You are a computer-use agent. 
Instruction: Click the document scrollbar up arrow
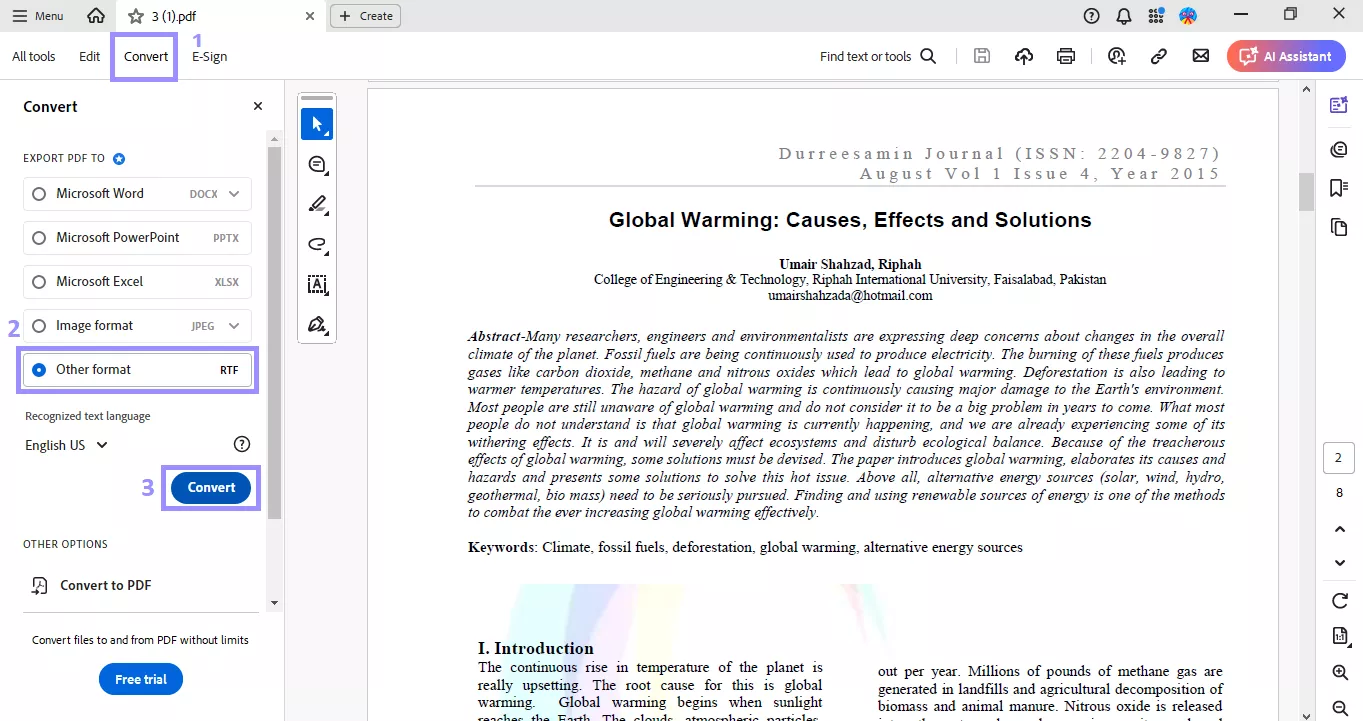point(1306,89)
